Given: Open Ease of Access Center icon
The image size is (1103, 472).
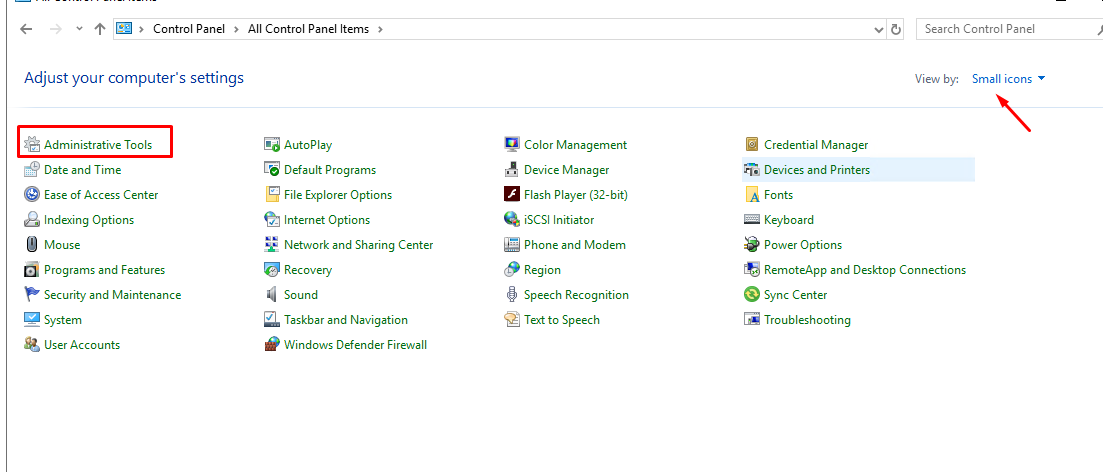Looking at the screenshot, I should [32, 195].
